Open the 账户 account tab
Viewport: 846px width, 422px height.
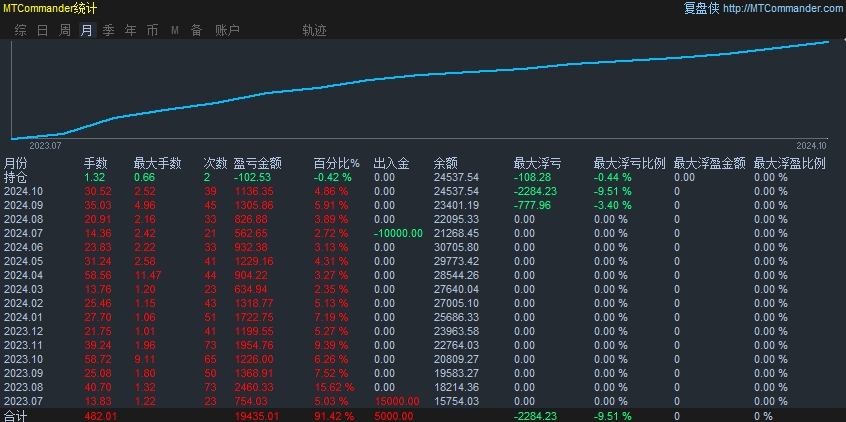227,30
